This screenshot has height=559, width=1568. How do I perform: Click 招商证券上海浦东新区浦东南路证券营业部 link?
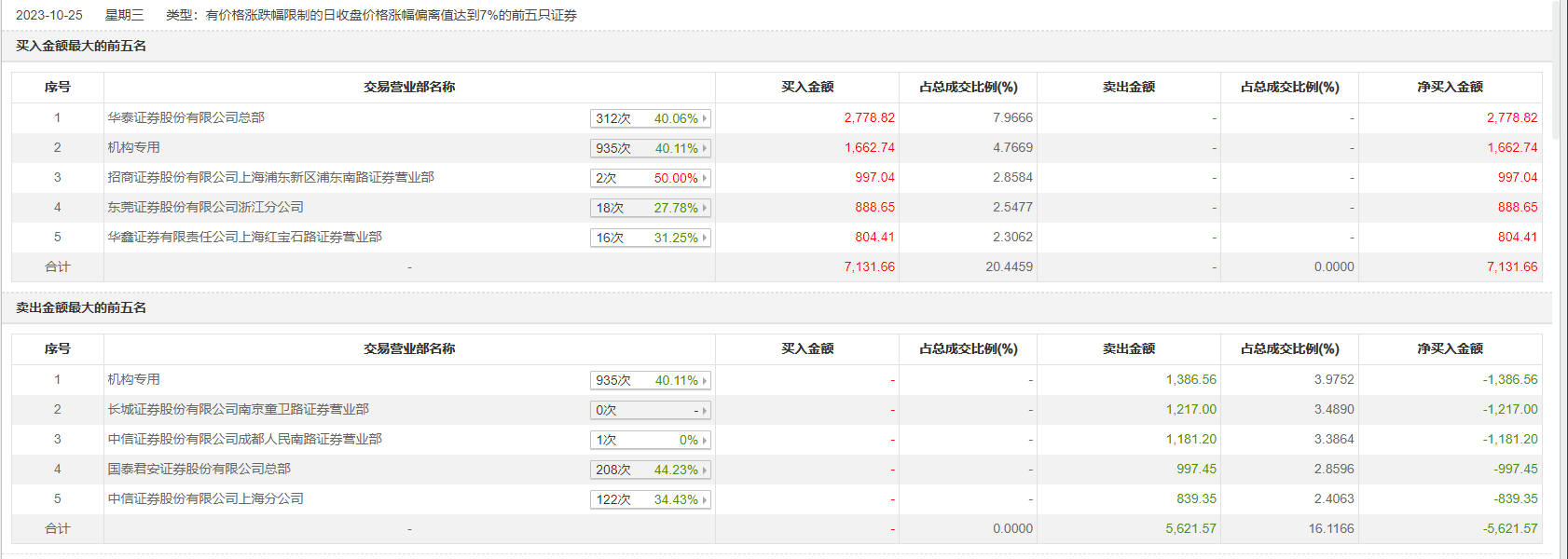[x=270, y=177]
